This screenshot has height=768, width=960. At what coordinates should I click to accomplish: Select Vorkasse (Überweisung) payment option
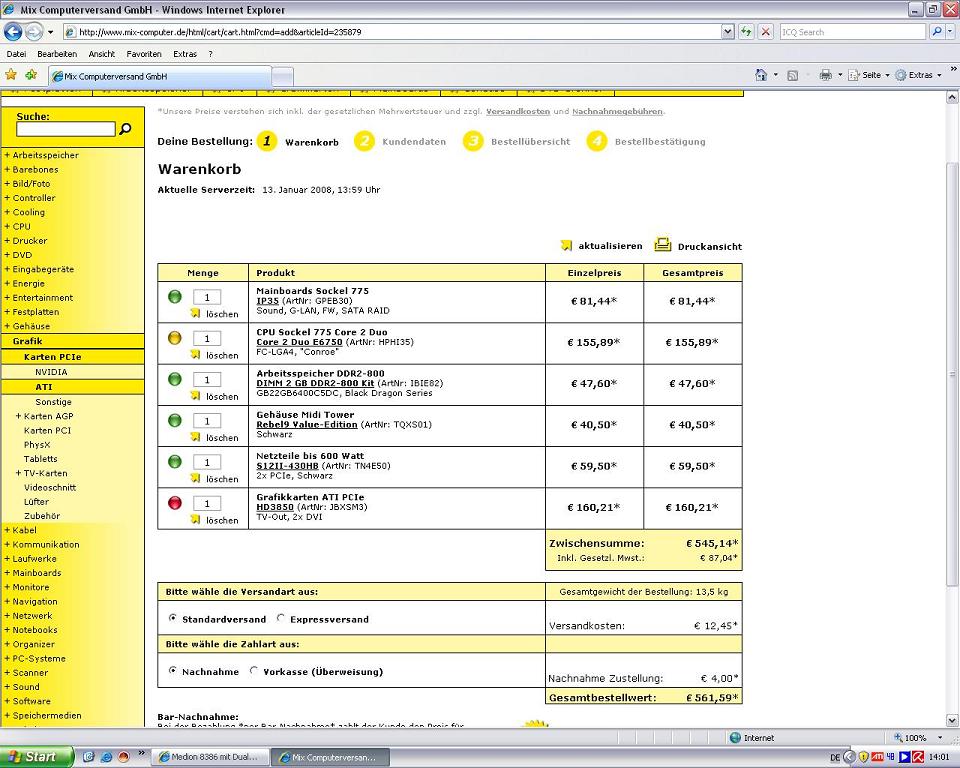coord(254,671)
